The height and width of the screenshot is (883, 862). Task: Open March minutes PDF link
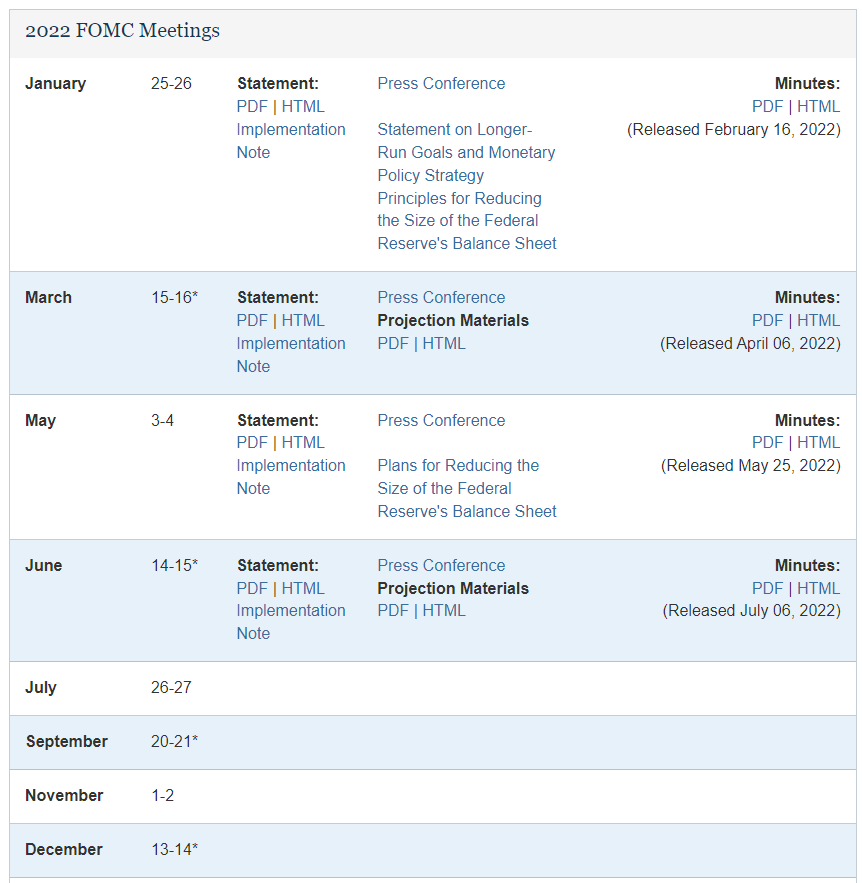(767, 320)
